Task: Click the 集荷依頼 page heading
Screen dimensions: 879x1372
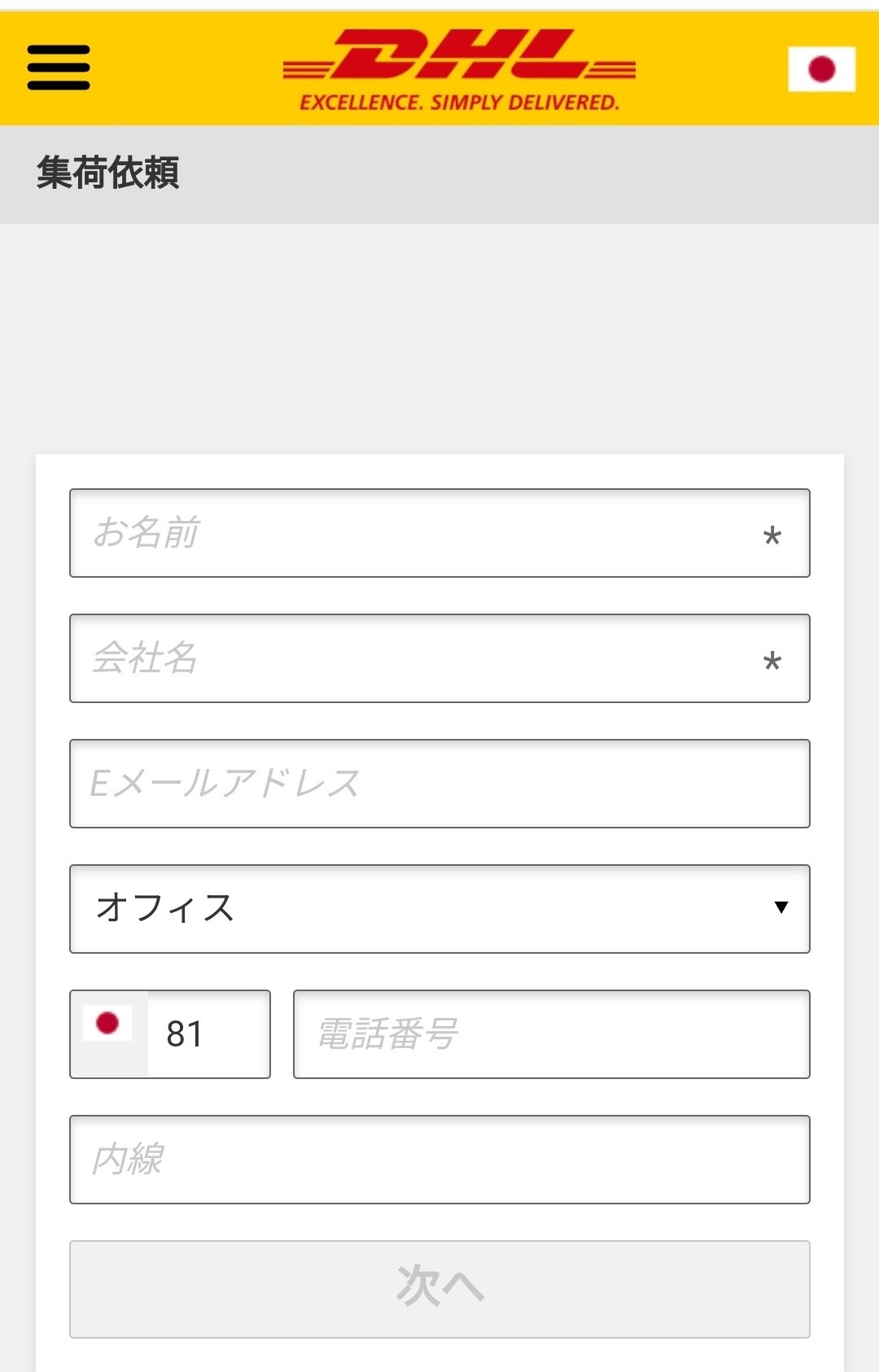Action: coord(107,173)
